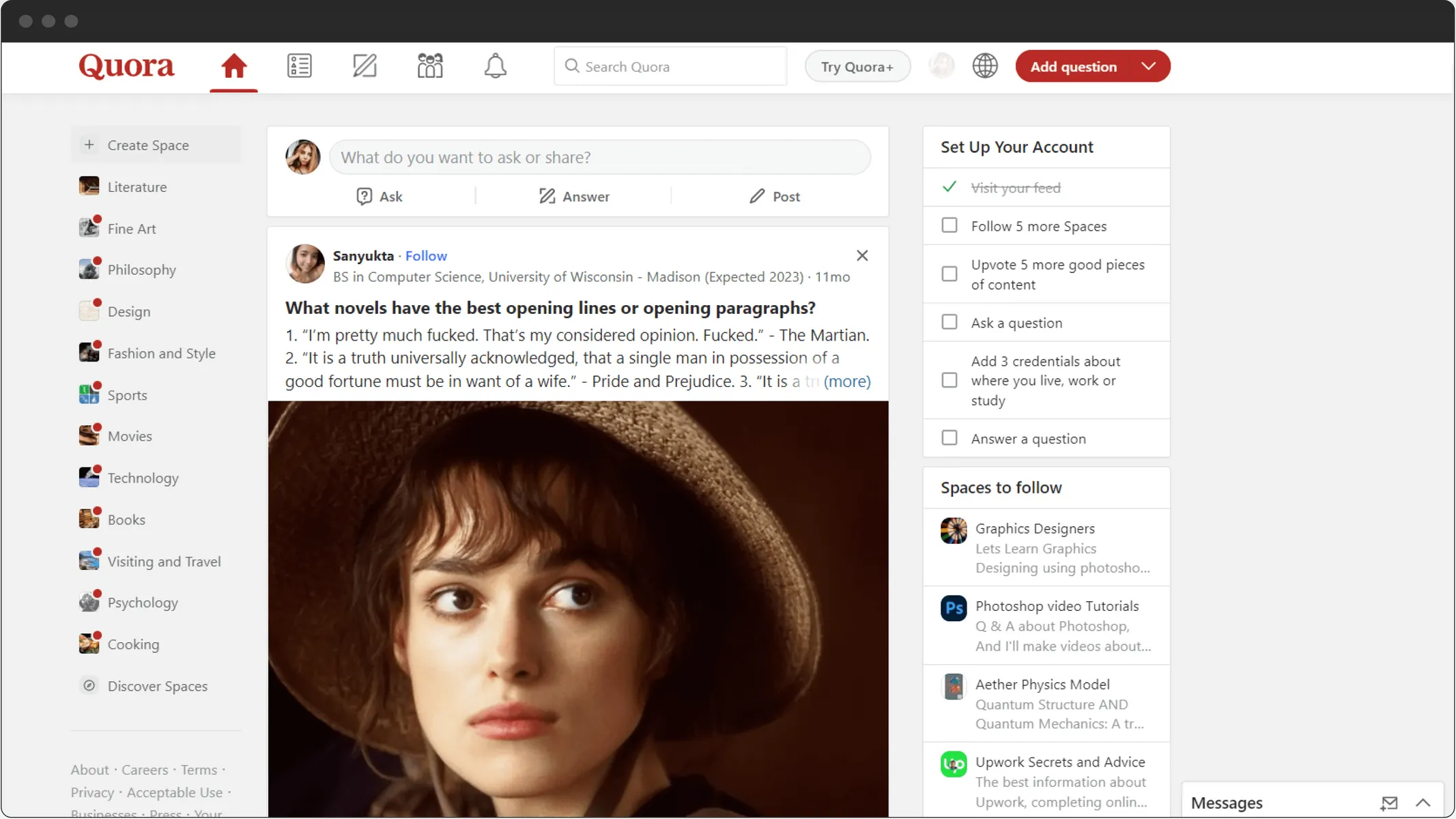1456x819 pixels.
Task: Open Discover Spaces in the sidebar
Action: click(x=157, y=686)
